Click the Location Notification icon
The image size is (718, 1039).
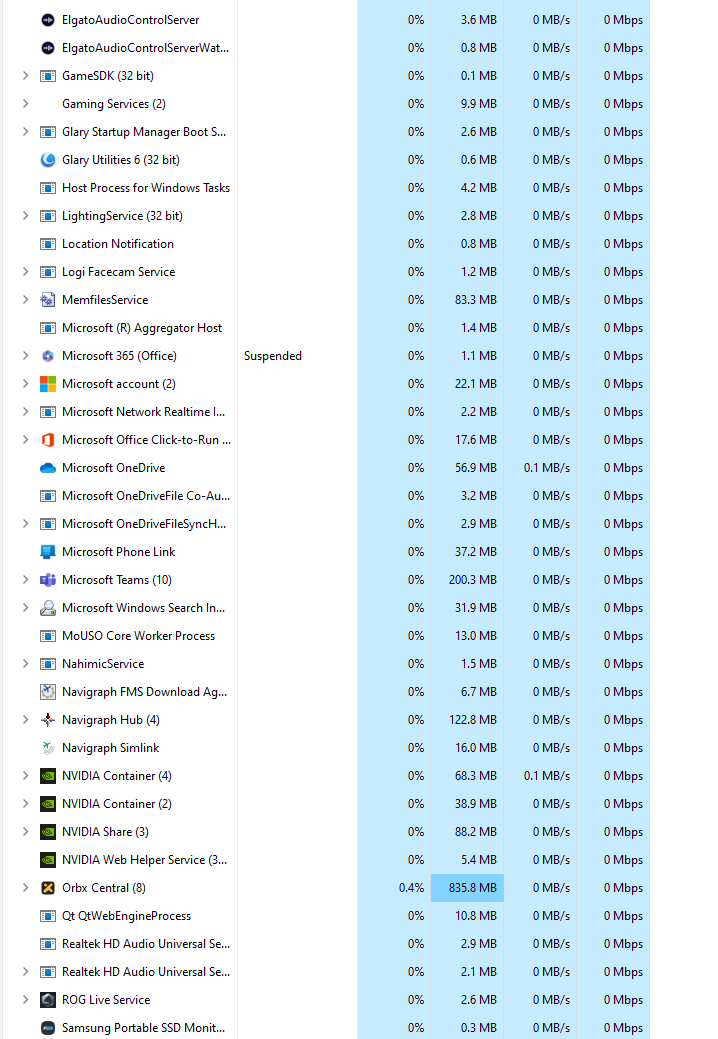coord(48,244)
